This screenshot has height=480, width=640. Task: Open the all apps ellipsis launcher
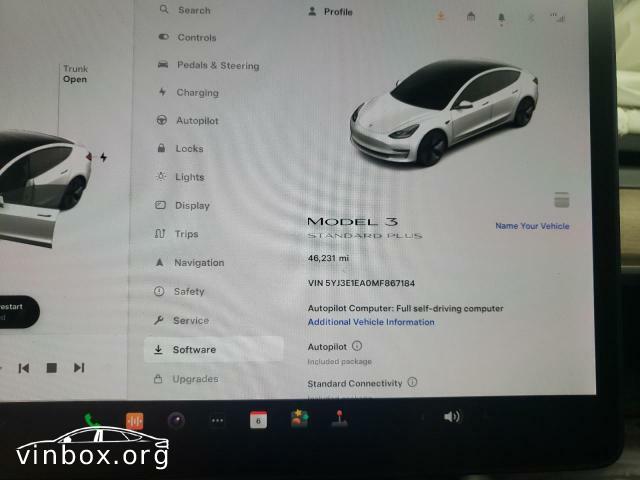(x=217, y=420)
